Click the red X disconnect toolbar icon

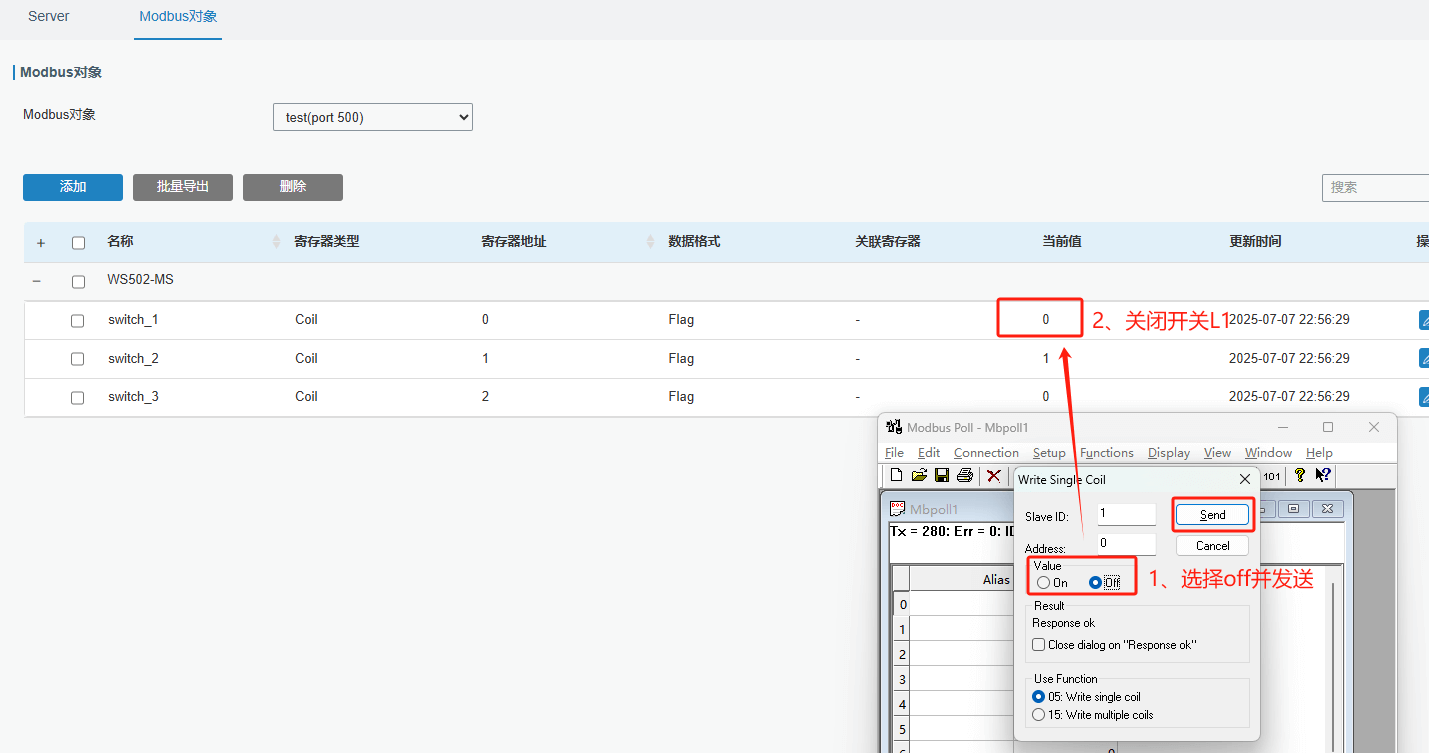pyautogui.click(x=993, y=476)
